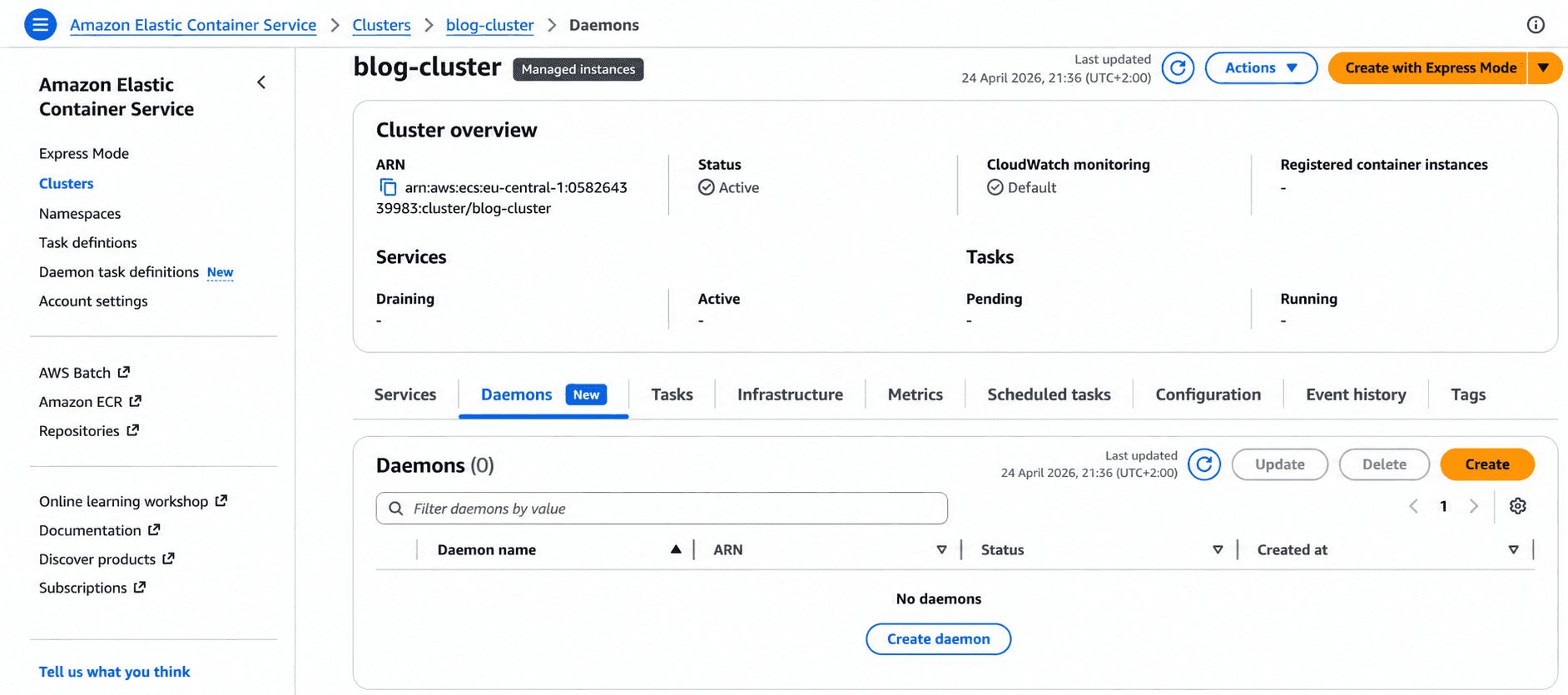1568x695 pixels.
Task: Open Repositories external link
Action: [89, 431]
